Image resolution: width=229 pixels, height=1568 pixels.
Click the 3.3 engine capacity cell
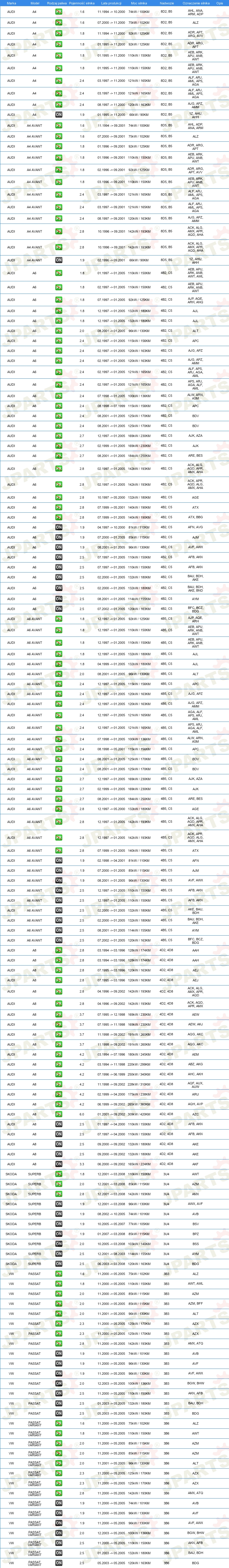(82, 1164)
